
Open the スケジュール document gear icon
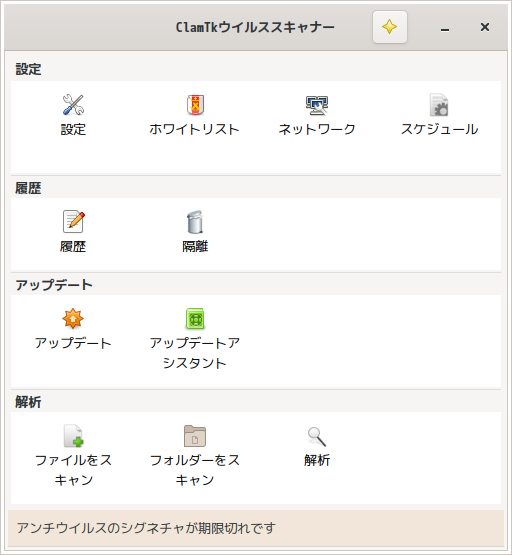pyautogui.click(x=439, y=105)
